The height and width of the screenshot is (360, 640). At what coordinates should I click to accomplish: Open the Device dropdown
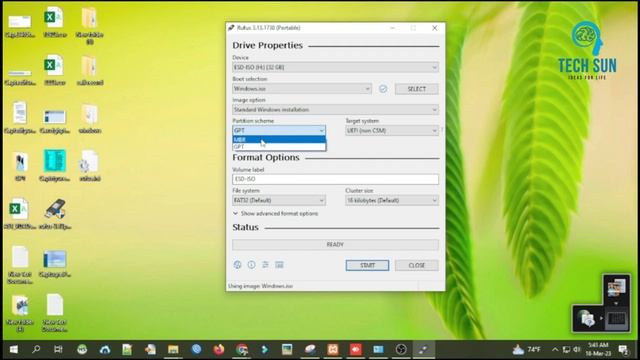coord(336,67)
